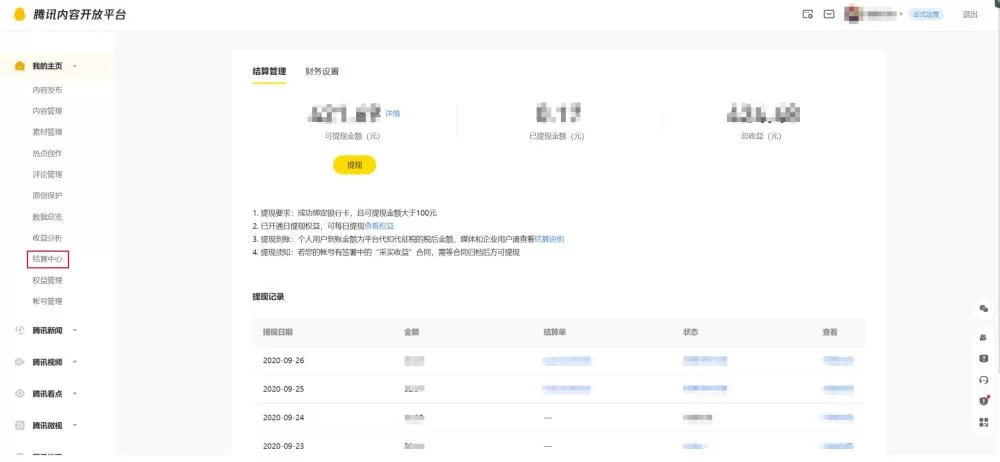This screenshot has width=1000, height=462.
Task: Select 结算中心 in the sidebar
Action: pos(48,259)
